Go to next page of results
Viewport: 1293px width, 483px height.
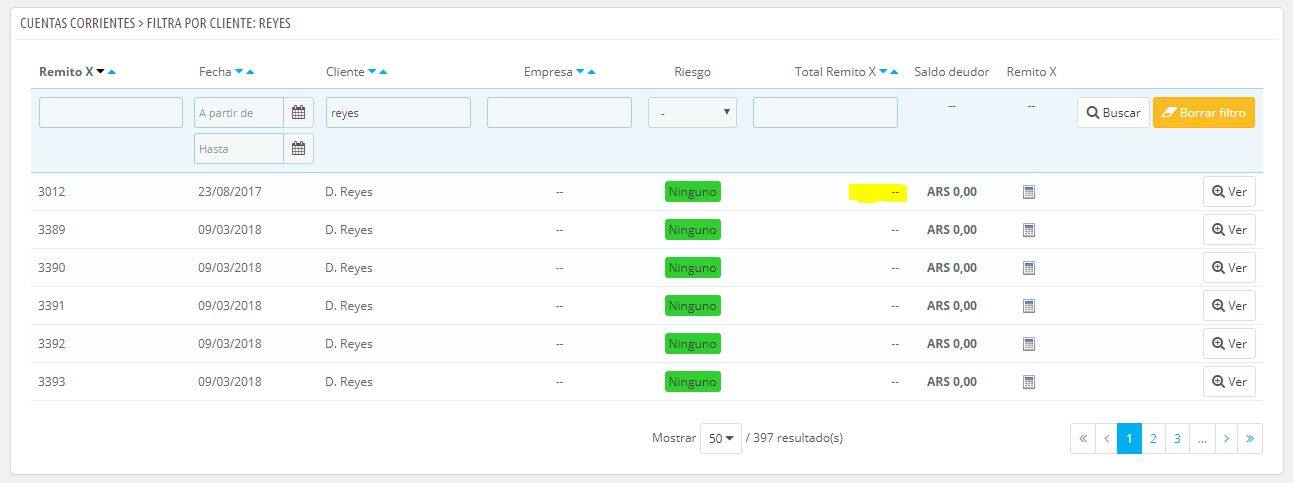point(1226,438)
